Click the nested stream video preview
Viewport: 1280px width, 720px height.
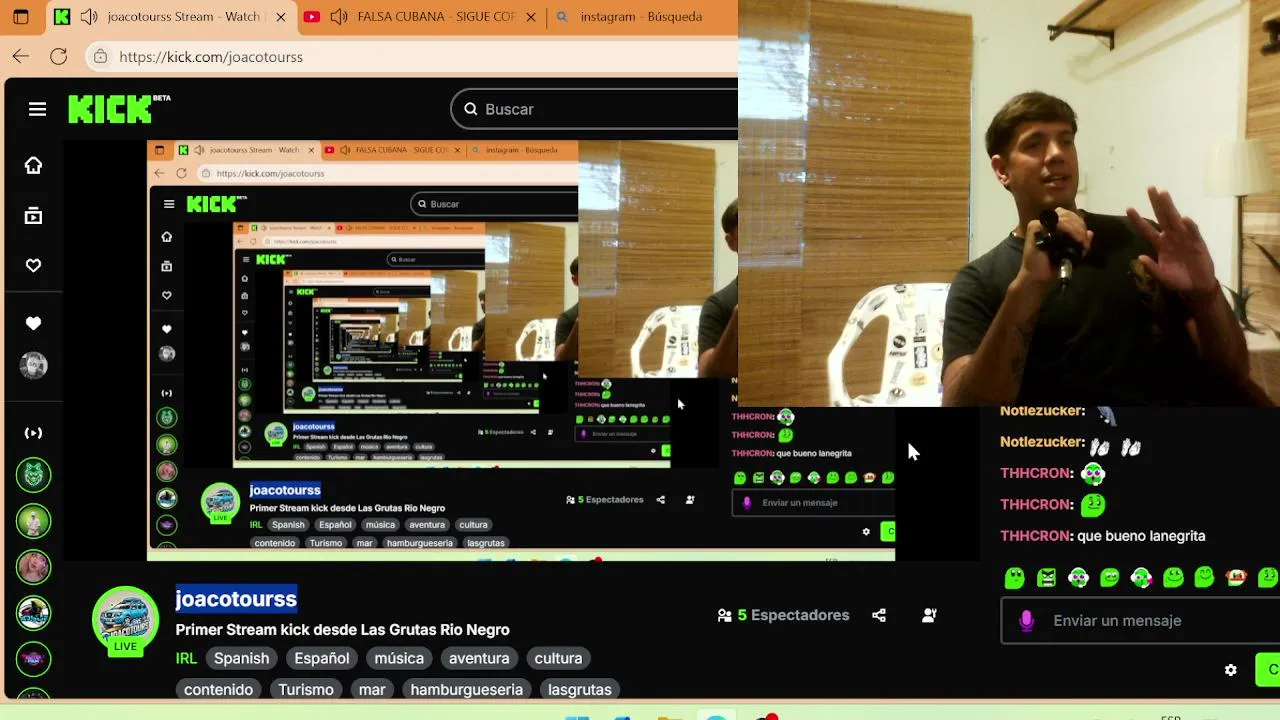coord(520,350)
